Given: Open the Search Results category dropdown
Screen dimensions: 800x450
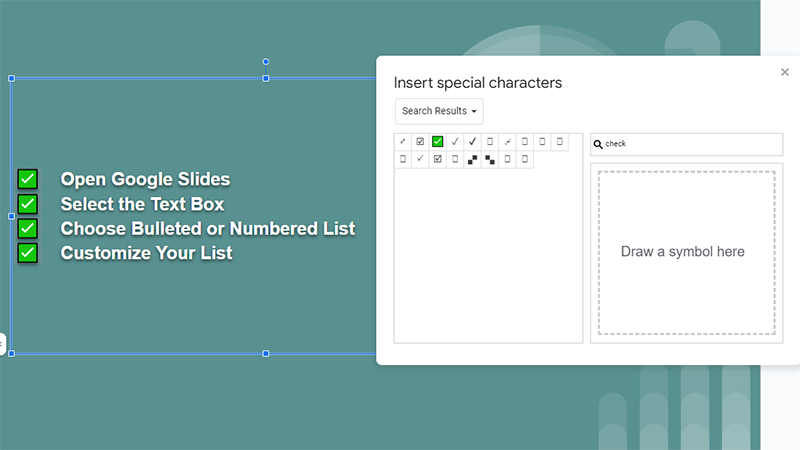Looking at the screenshot, I should (x=439, y=111).
